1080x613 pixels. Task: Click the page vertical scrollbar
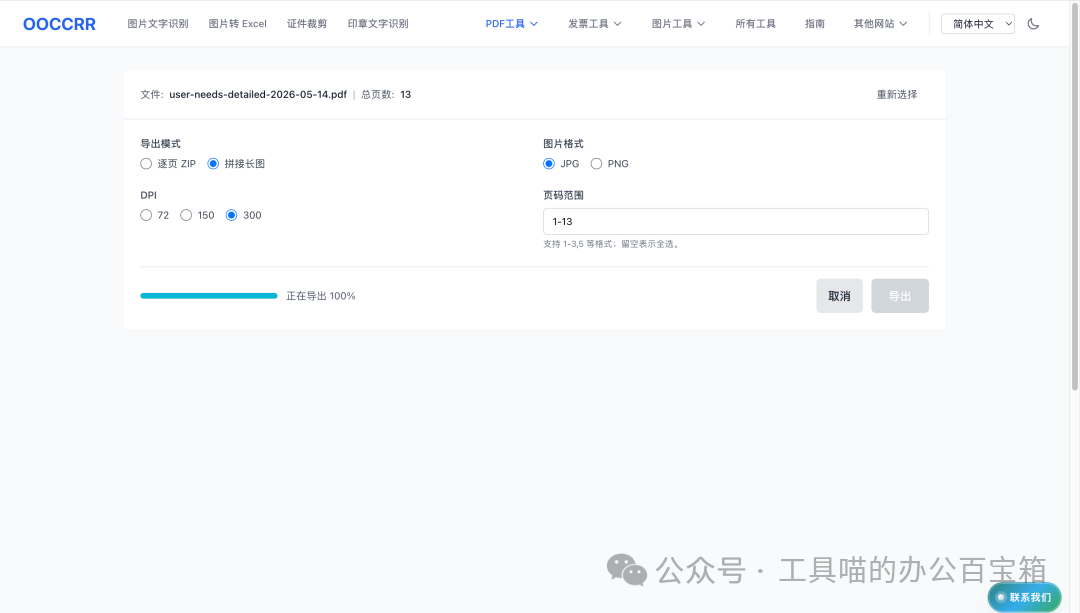[x=1074, y=196]
